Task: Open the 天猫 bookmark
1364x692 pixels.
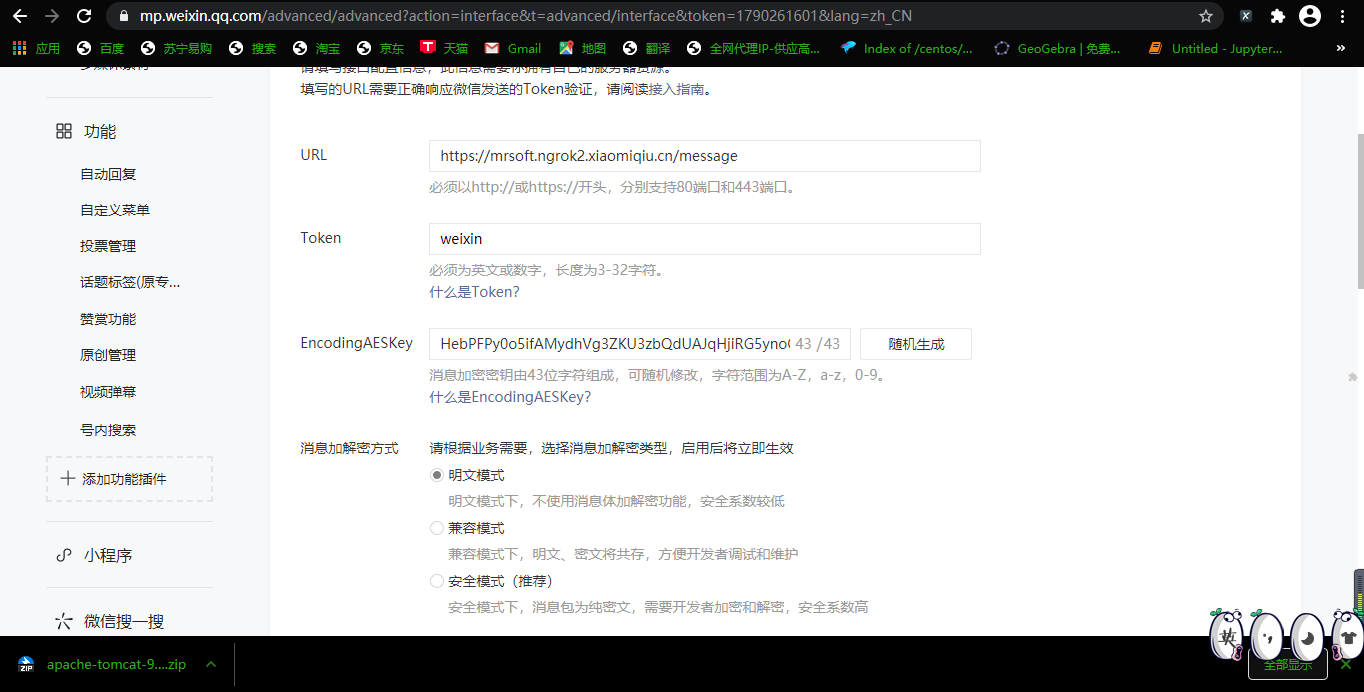Action: coord(445,48)
